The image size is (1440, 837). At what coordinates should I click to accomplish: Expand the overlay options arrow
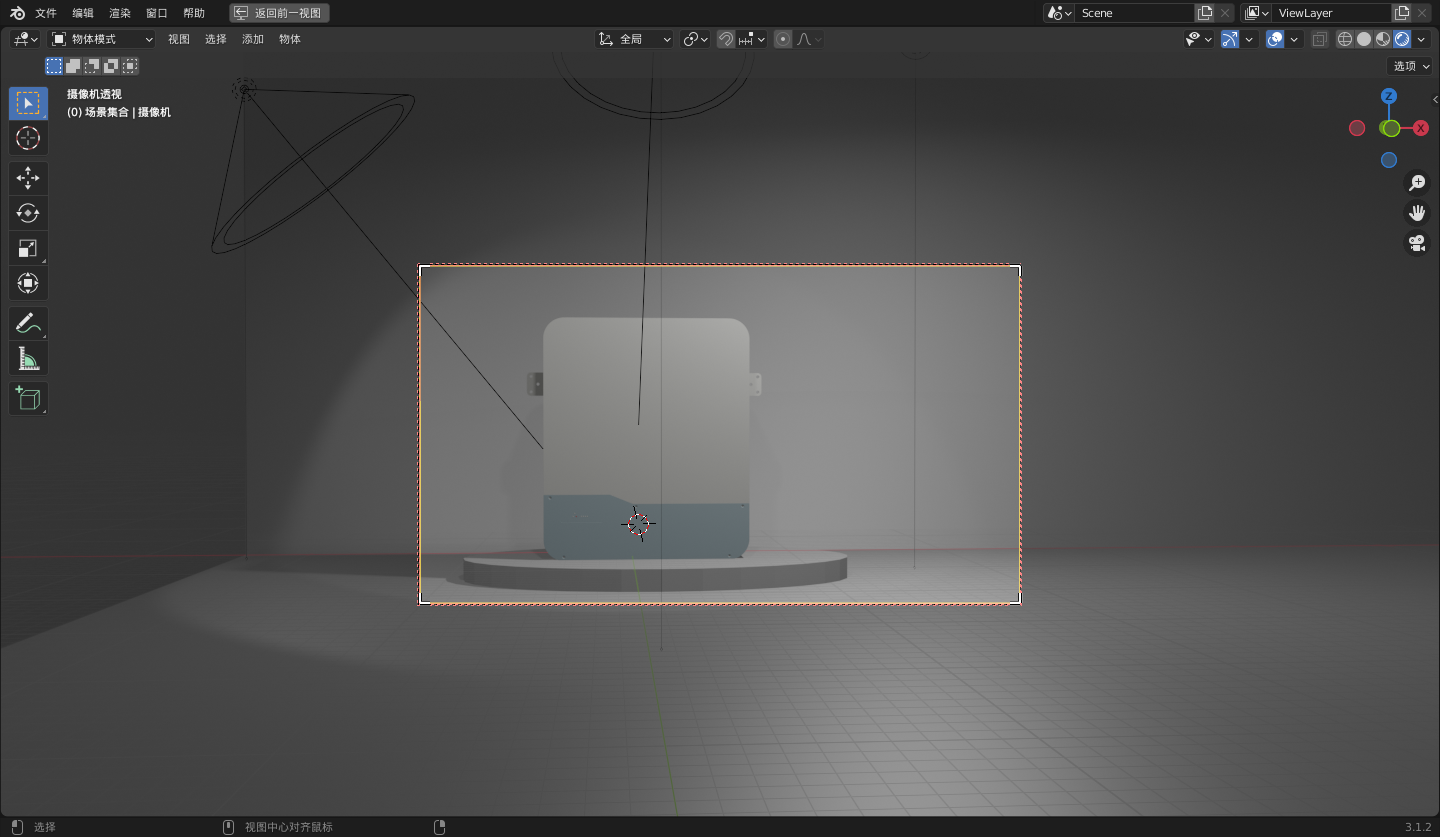1295,39
